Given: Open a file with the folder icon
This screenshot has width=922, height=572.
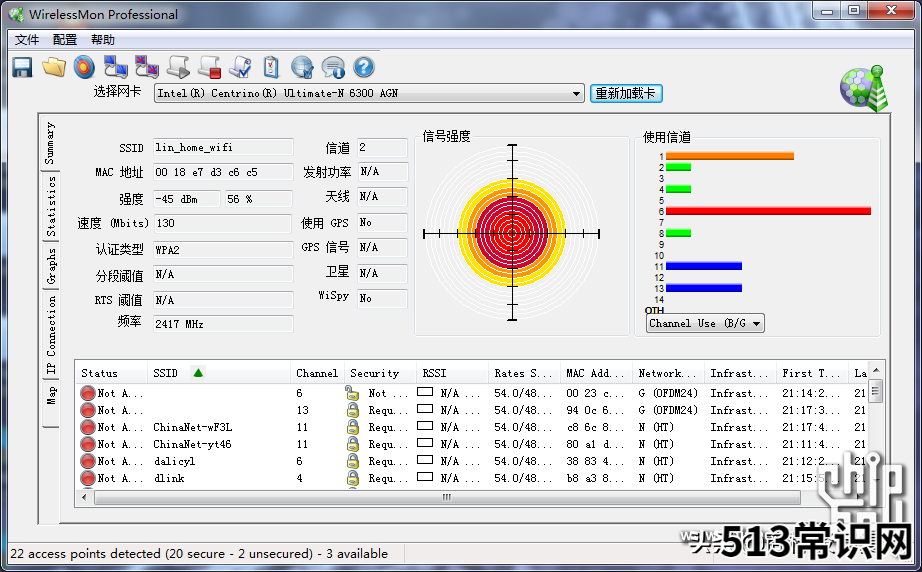Looking at the screenshot, I should click(x=54, y=68).
